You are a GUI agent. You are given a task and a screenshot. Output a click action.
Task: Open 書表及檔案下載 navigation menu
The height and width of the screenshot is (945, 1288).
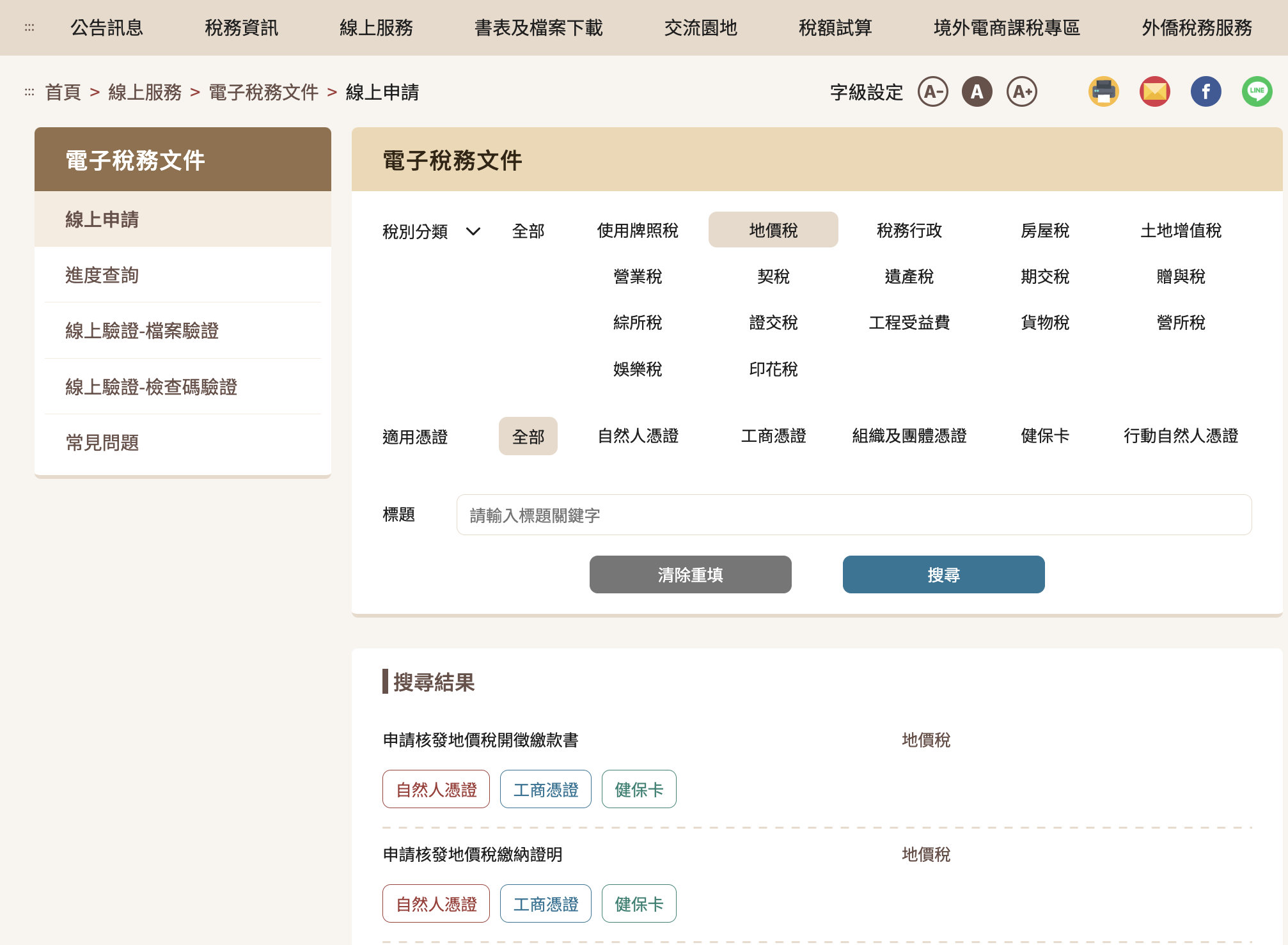click(x=538, y=27)
